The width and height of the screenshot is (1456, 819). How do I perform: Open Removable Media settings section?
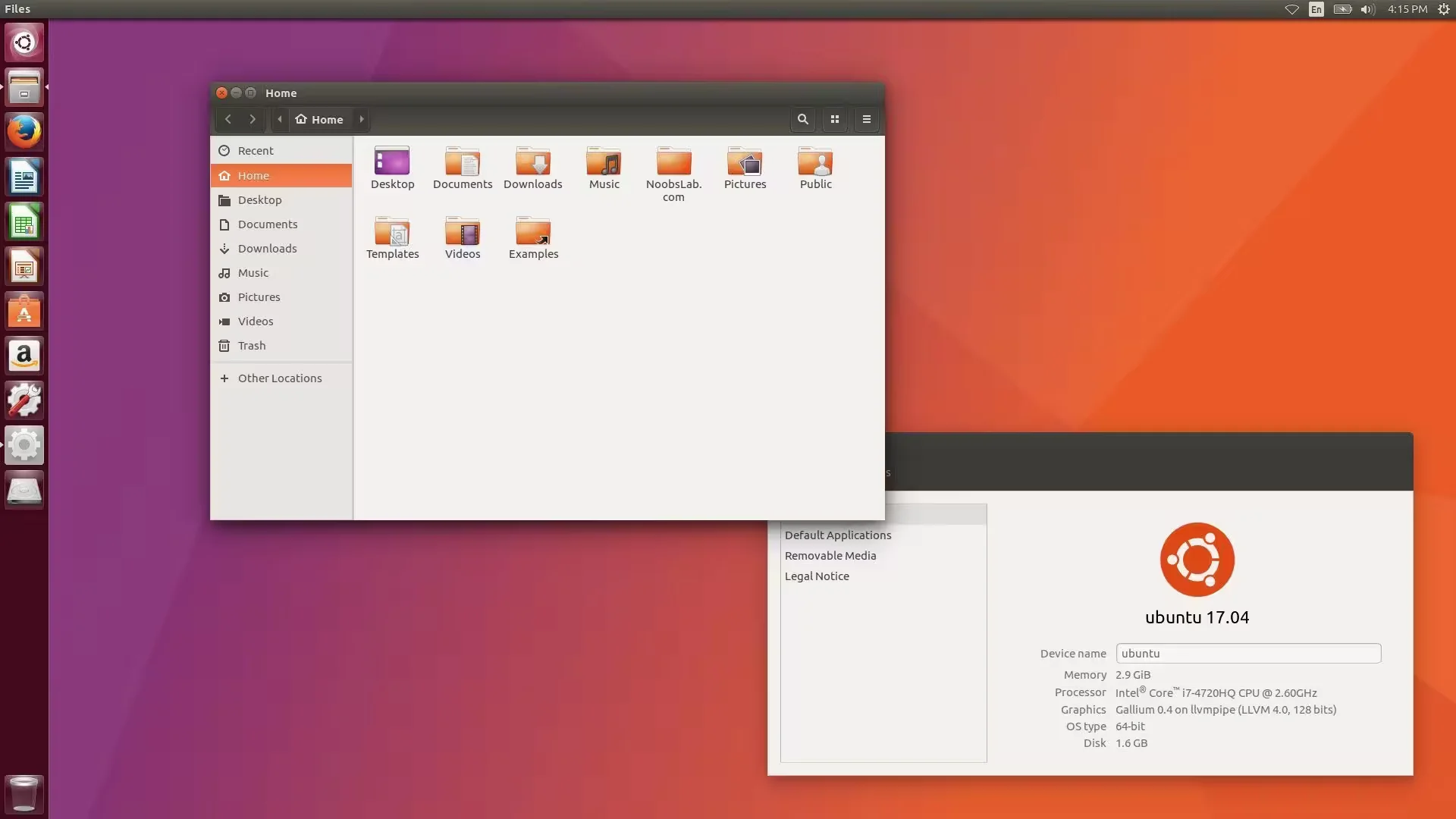pos(830,556)
